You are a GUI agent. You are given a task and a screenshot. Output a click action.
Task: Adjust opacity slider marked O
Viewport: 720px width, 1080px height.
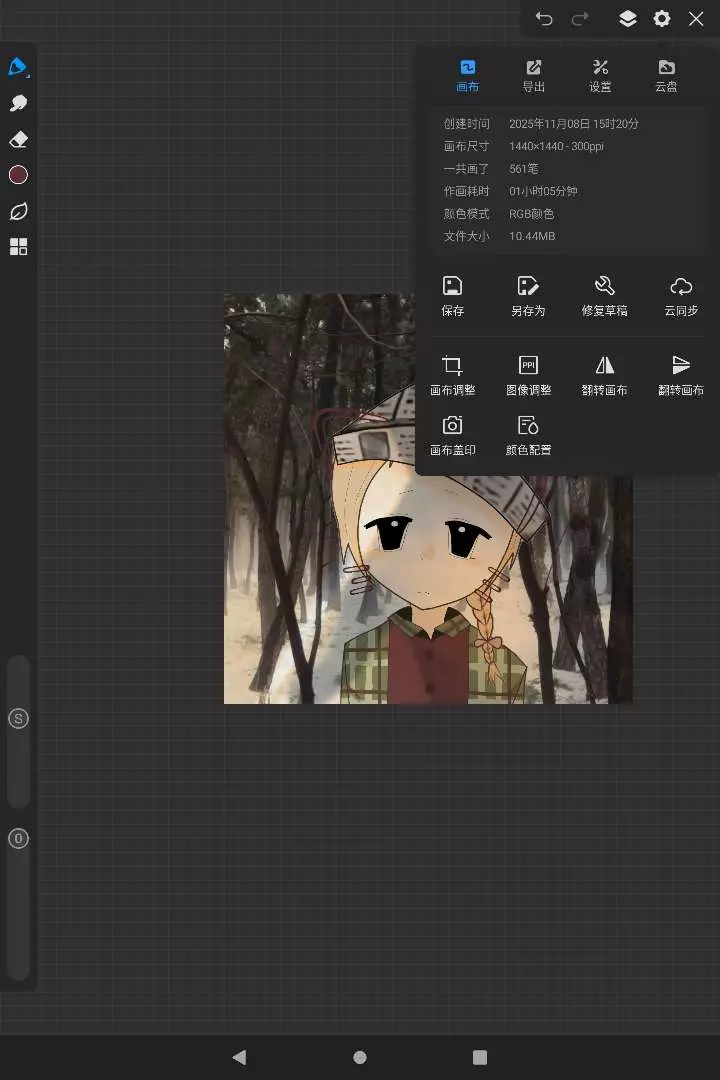[x=18, y=838]
